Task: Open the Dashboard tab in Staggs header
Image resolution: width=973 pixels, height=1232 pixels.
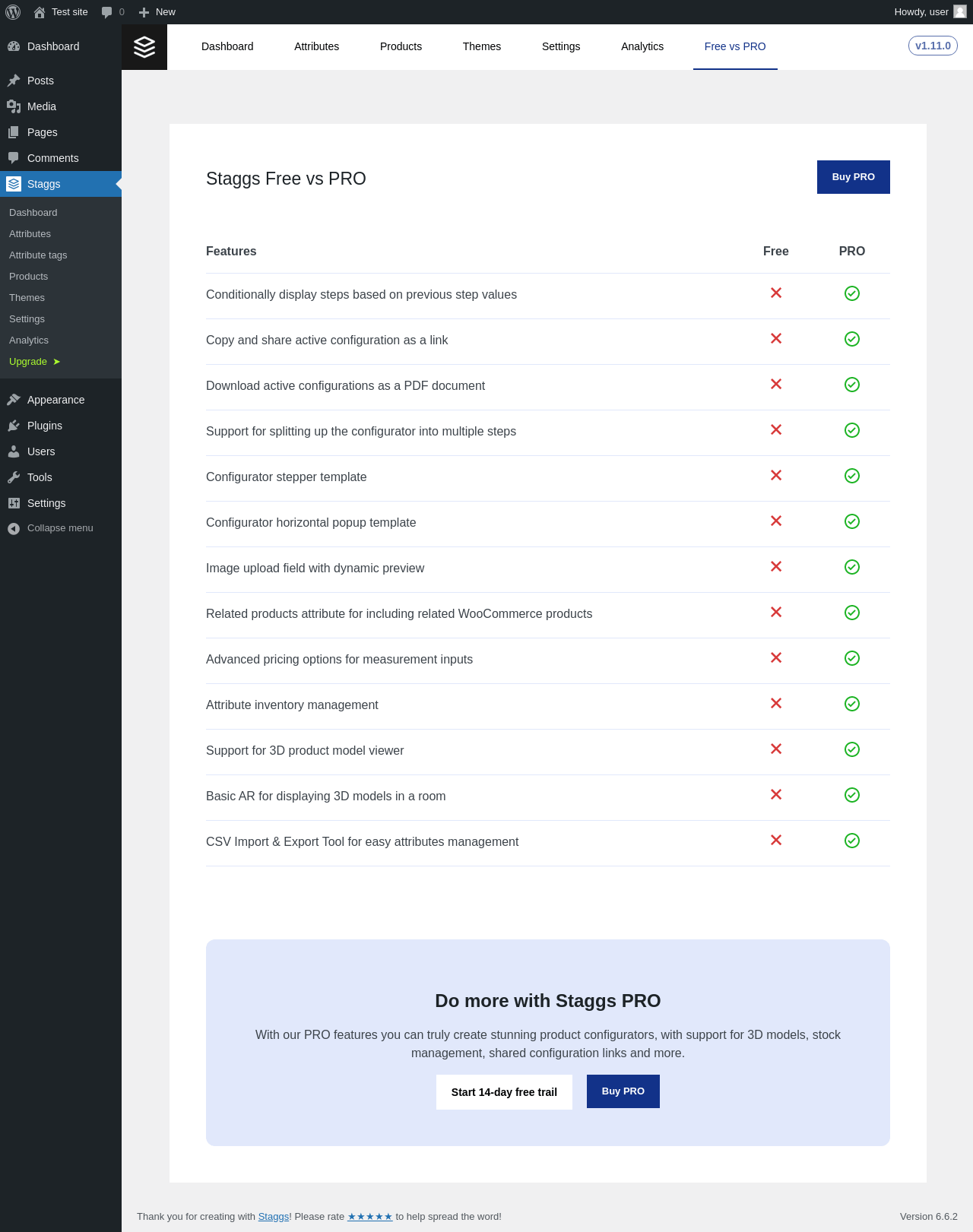Action: [227, 46]
